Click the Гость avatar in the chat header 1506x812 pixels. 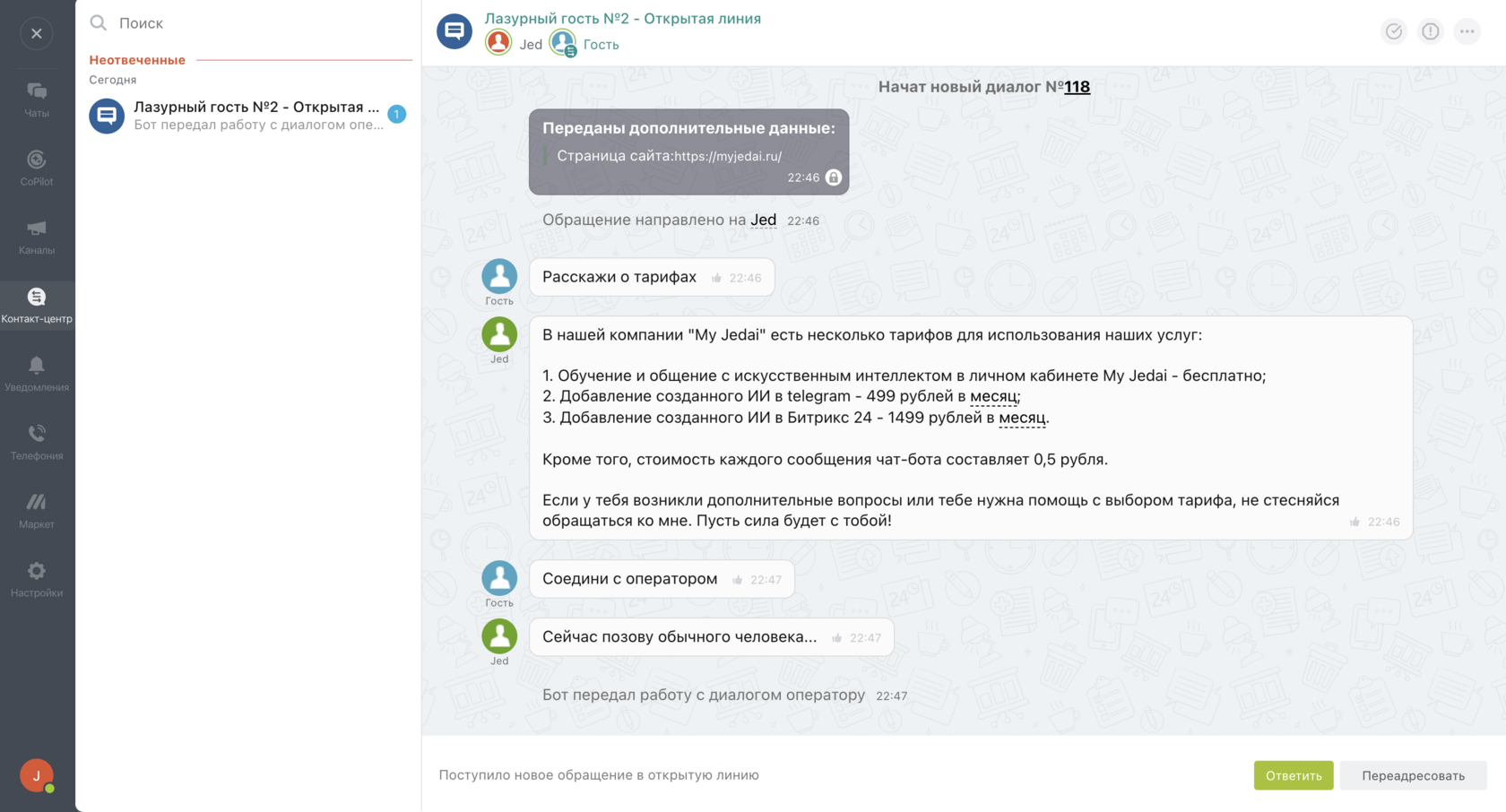click(x=563, y=43)
